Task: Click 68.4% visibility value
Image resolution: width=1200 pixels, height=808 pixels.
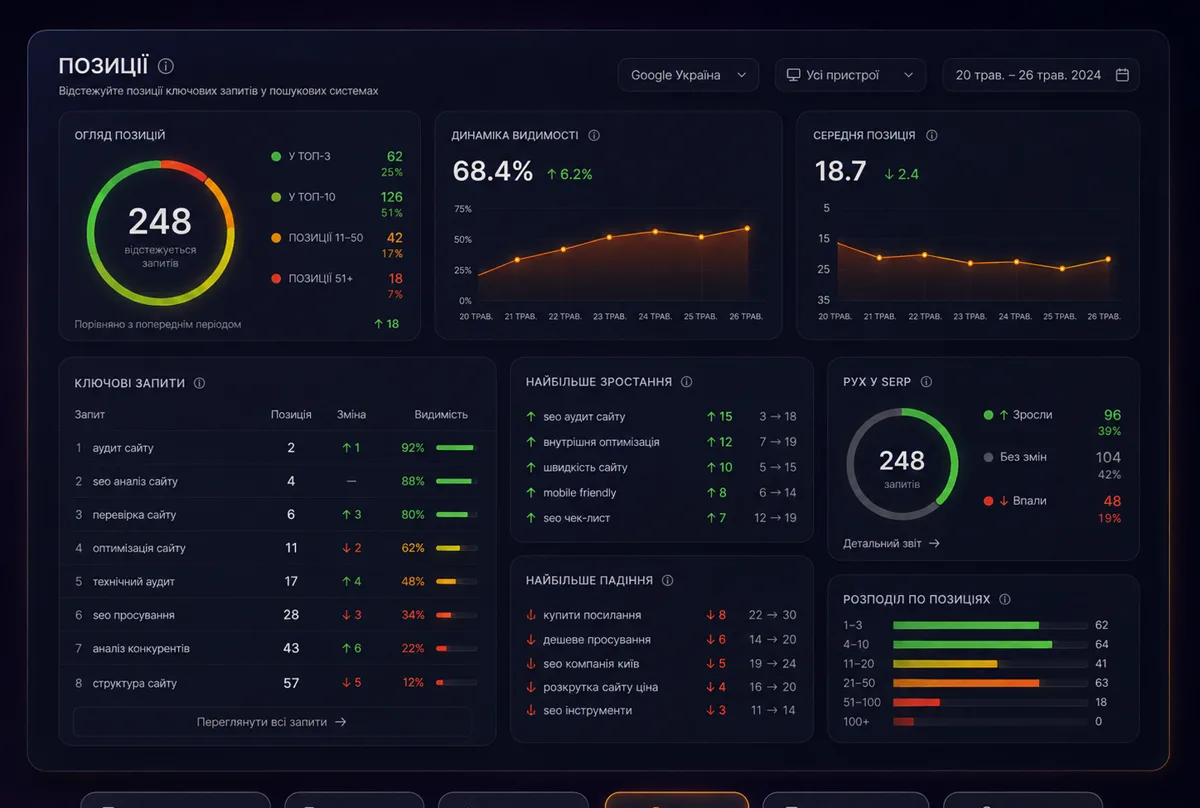Action: 493,171
